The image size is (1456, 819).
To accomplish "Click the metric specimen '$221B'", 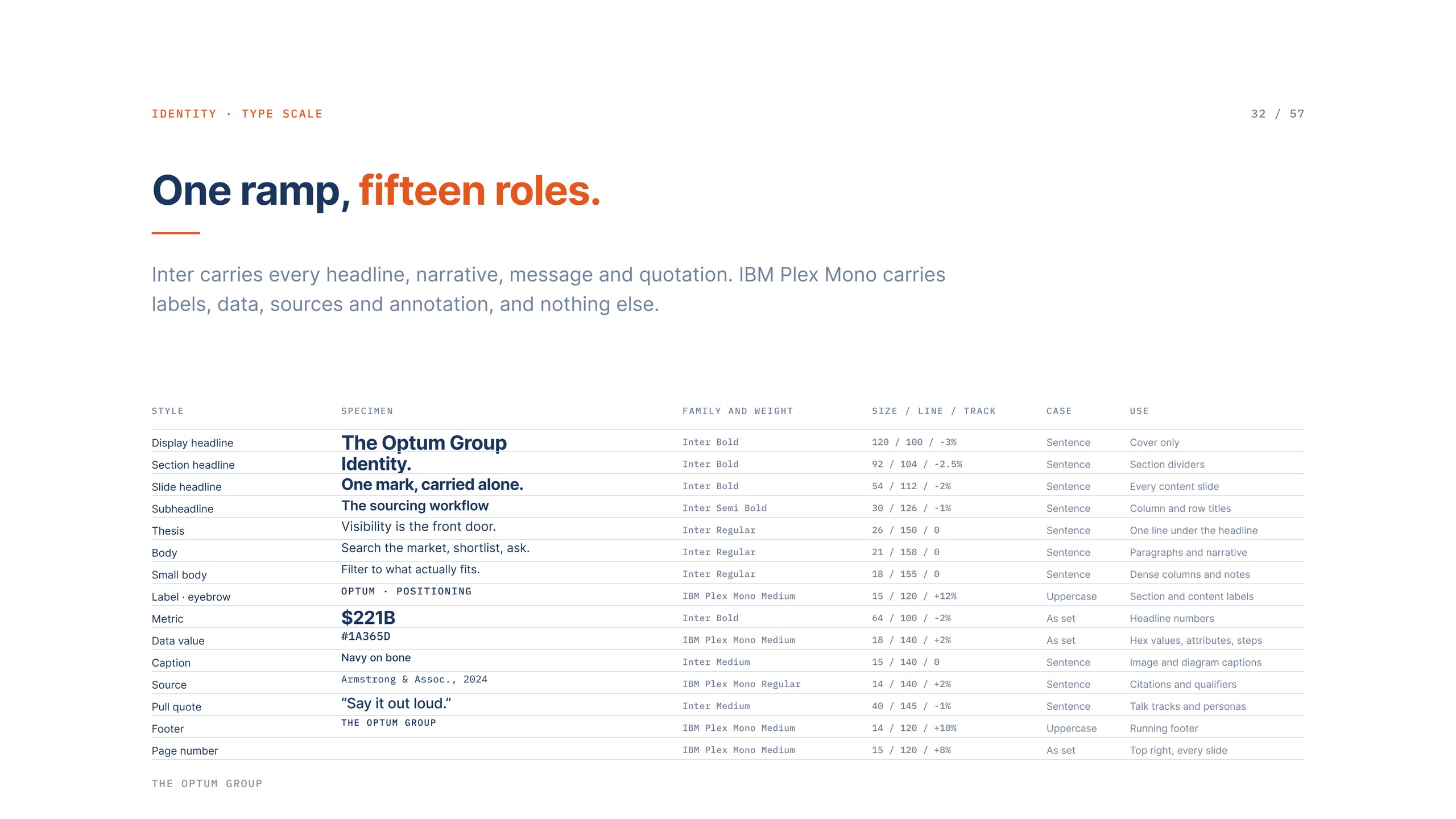I will [368, 618].
